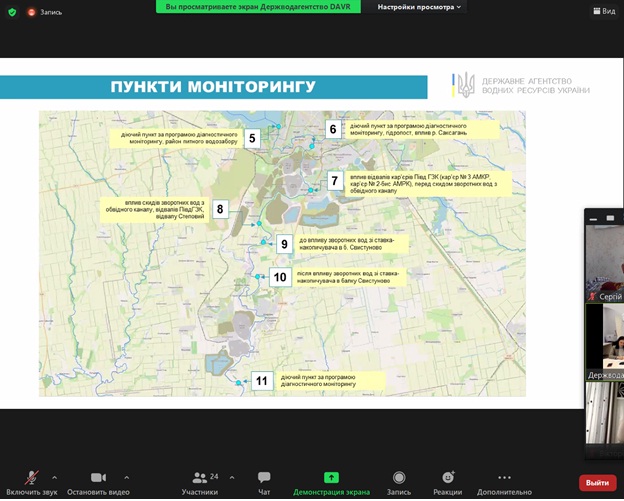Click monitoring point number 9 box
Image resolution: width=624 pixels, height=501 pixels.
coord(284,244)
